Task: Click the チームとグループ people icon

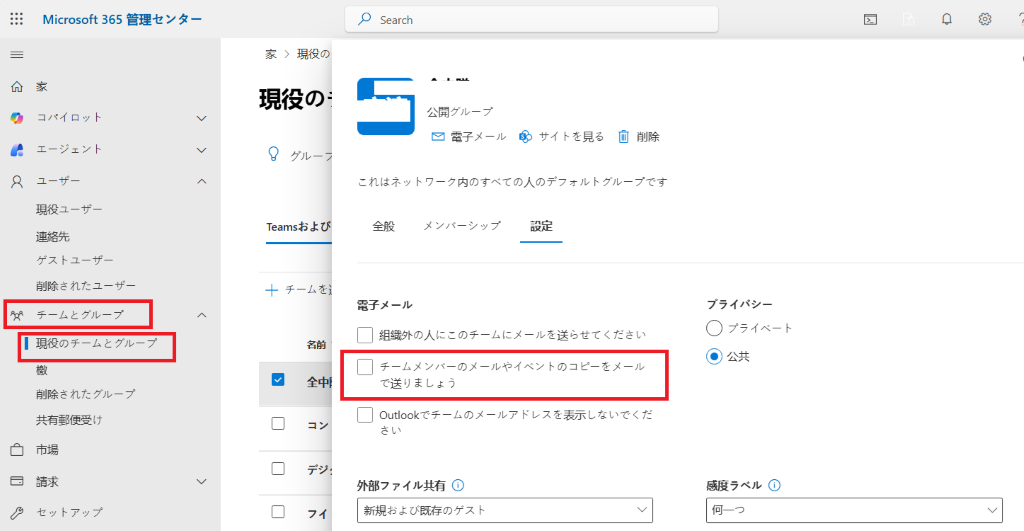Action: (x=17, y=315)
